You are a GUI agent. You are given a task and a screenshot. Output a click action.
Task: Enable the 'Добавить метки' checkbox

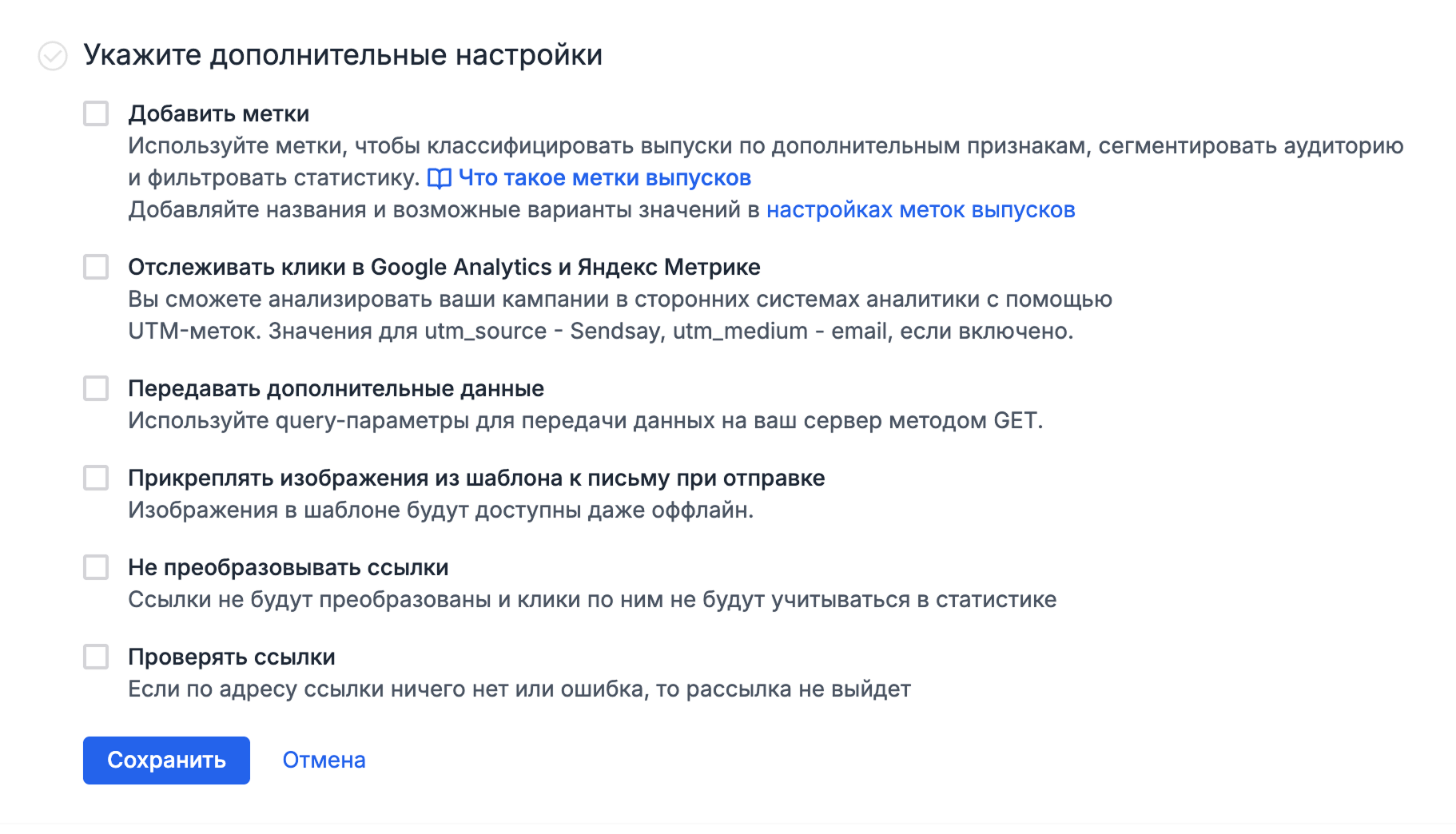pyautogui.click(x=96, y=113)
